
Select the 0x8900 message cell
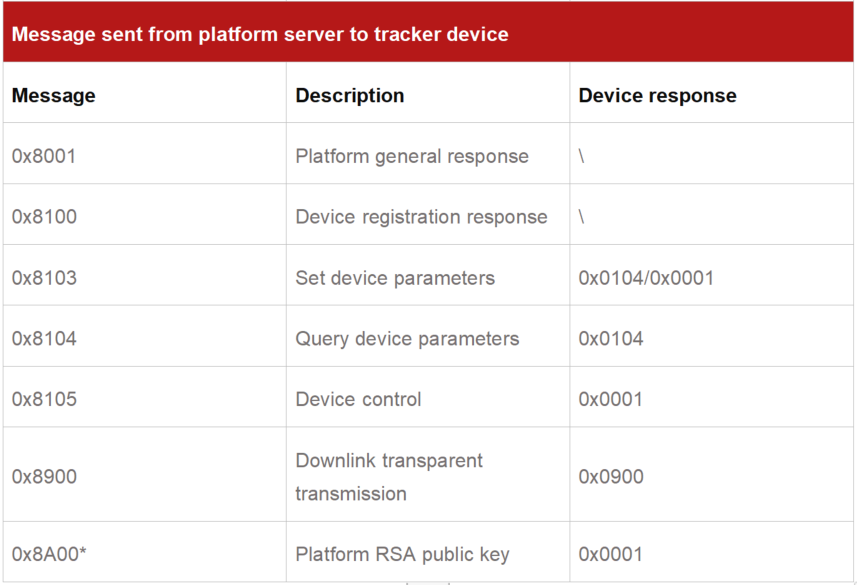tap(44, 477)
